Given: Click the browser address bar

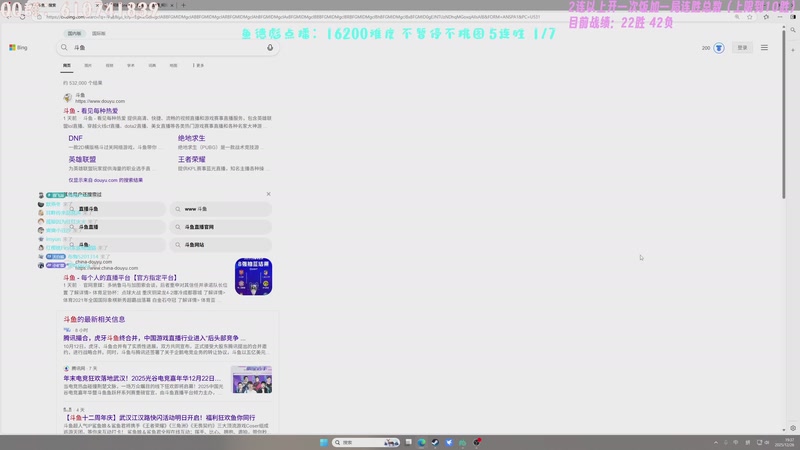Looking at the screenshot, I should point(383,17).
